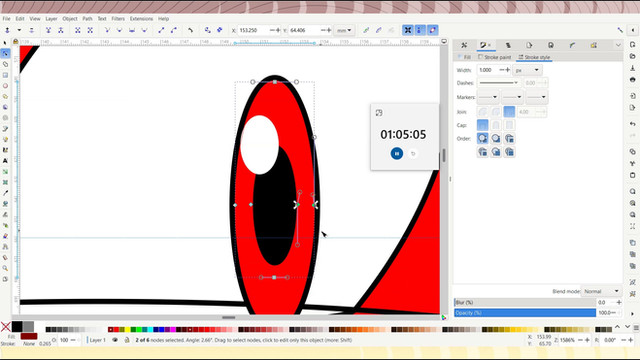640x360 pixels.
Task: Pick the Zoom magnifier tool in toolbox
Action: [x=5, y=268]
